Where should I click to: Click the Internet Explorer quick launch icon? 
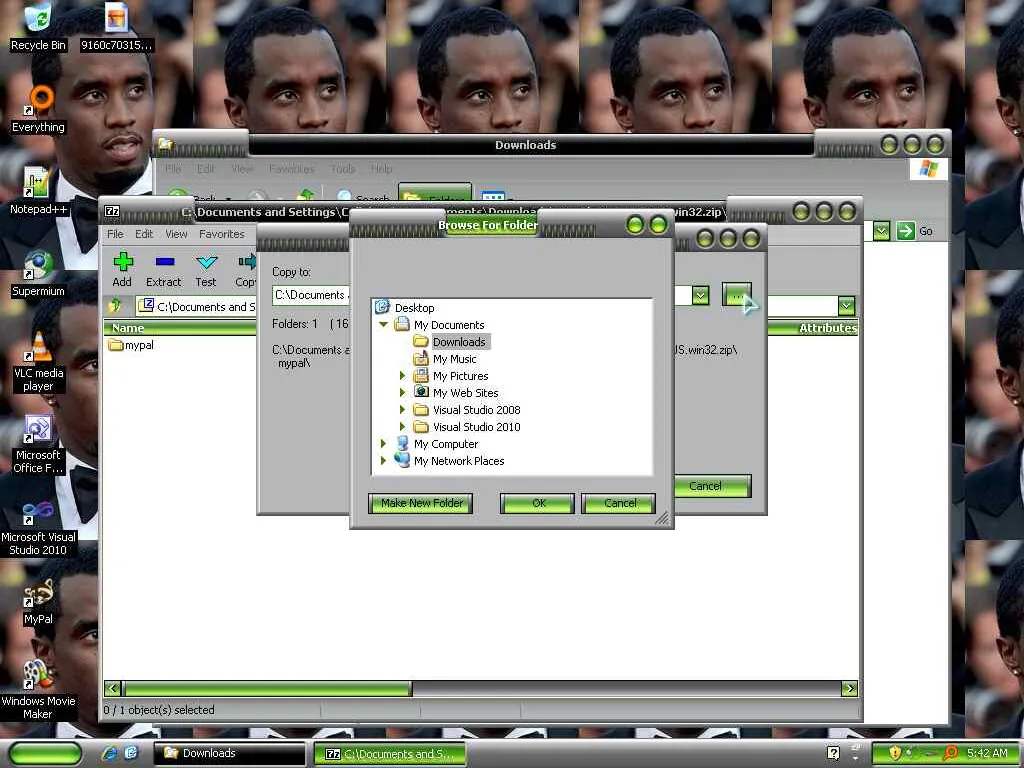click(x=110, y=753)
